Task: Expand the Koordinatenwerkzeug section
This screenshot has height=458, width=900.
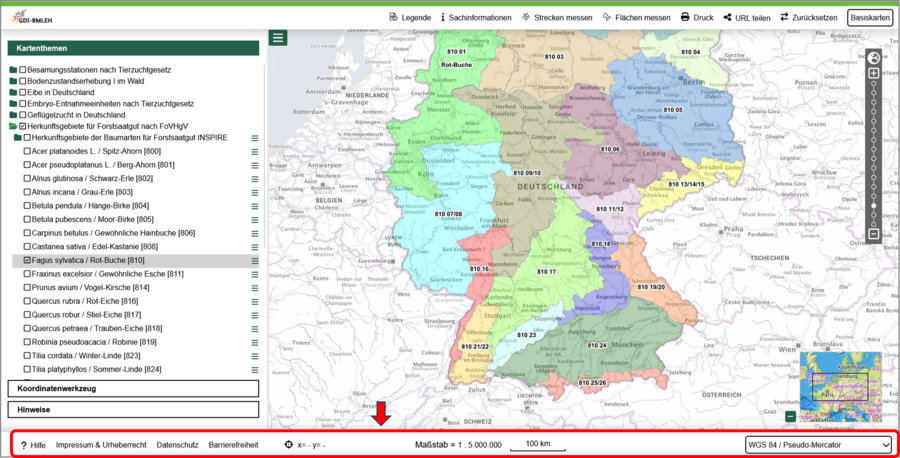Action: (x=133, y=388)
